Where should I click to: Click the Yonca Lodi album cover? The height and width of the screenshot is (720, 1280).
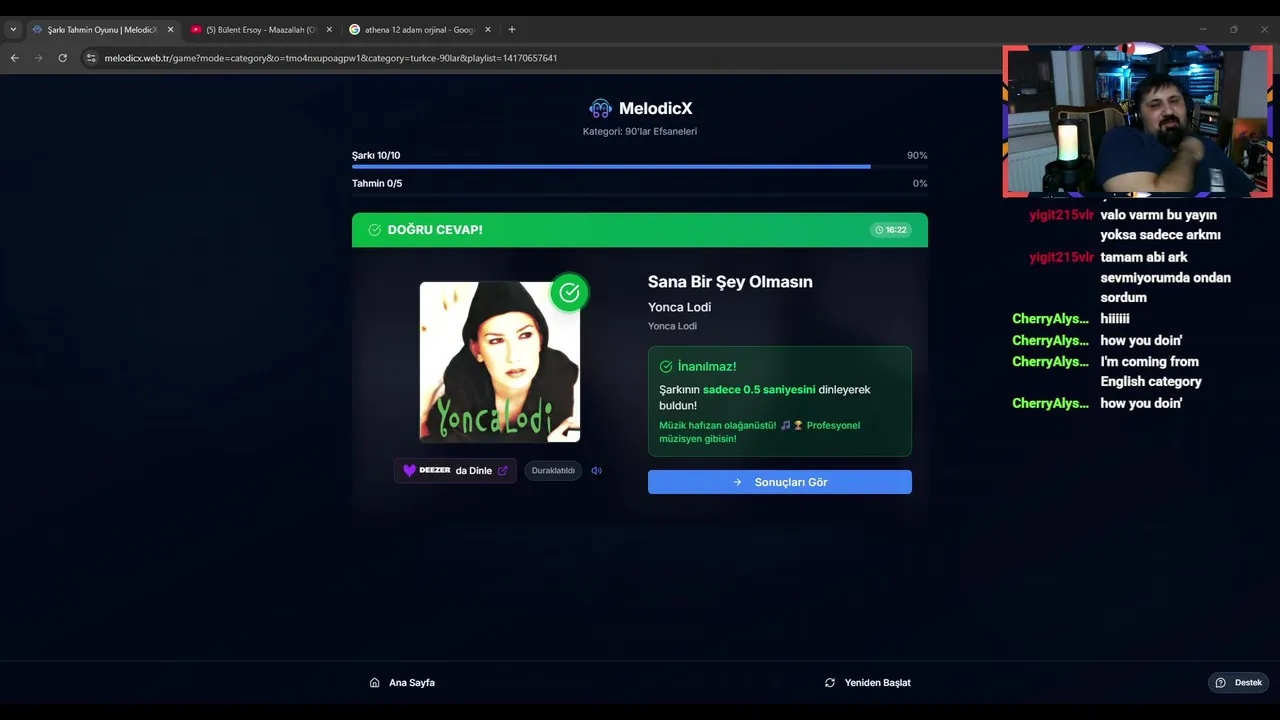click(x=500, y=362)
